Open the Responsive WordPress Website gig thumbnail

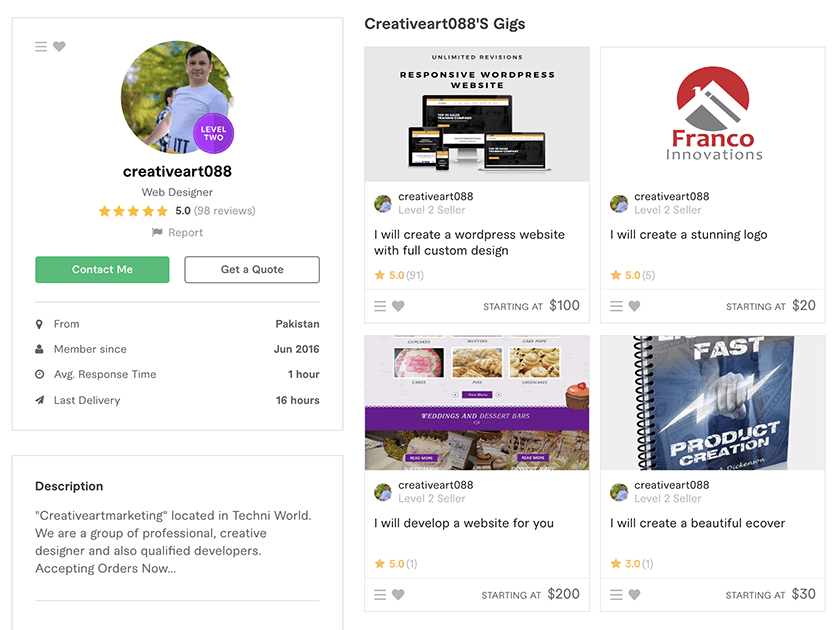pos(477,114)
